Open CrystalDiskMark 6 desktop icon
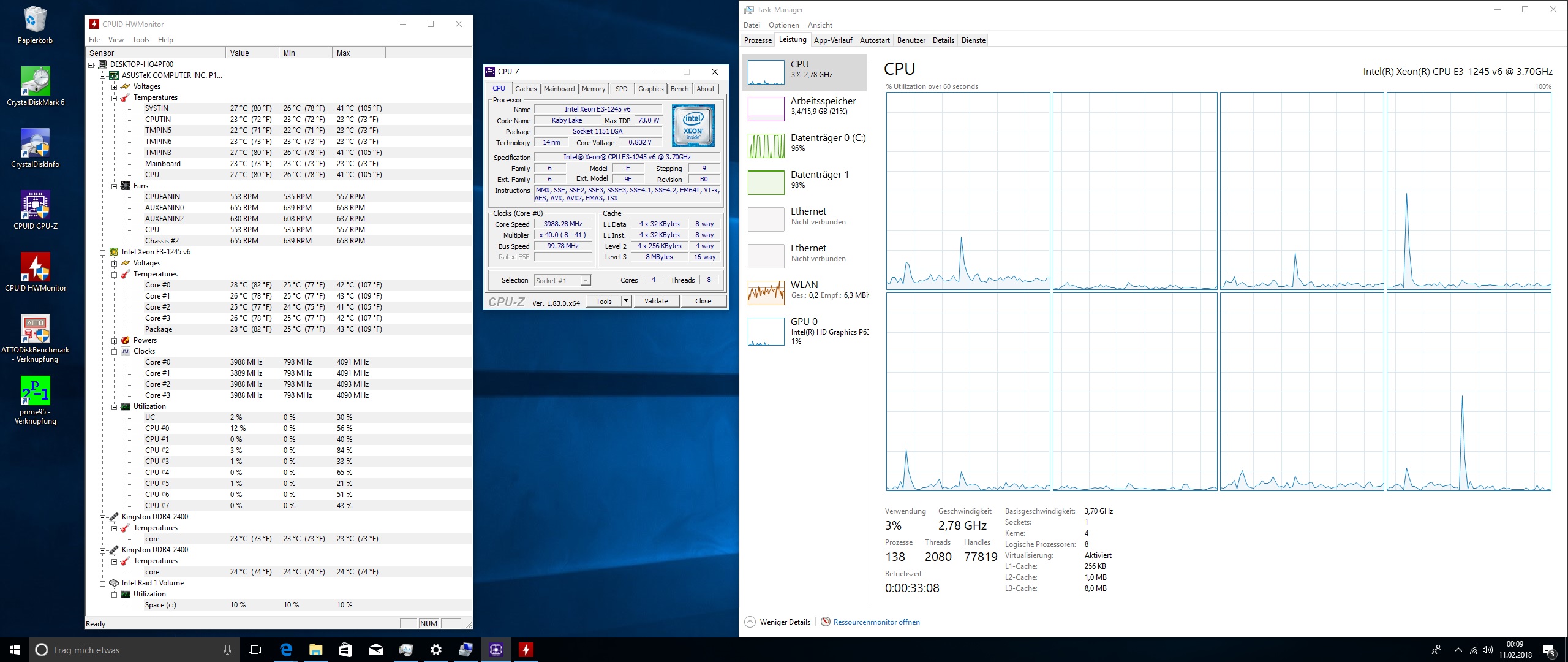Viewport: 1568px width, 662px height. [x=35, y=82]
